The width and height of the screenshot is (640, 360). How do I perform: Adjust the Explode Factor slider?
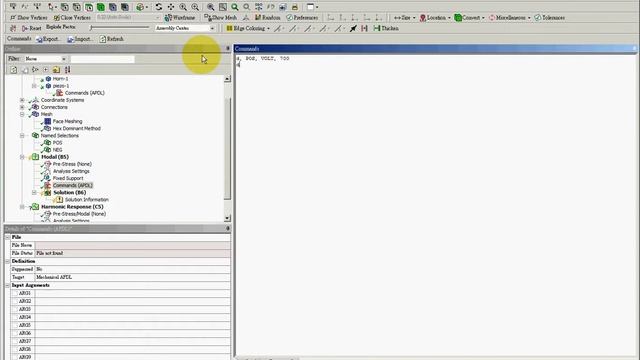[120, 27]
